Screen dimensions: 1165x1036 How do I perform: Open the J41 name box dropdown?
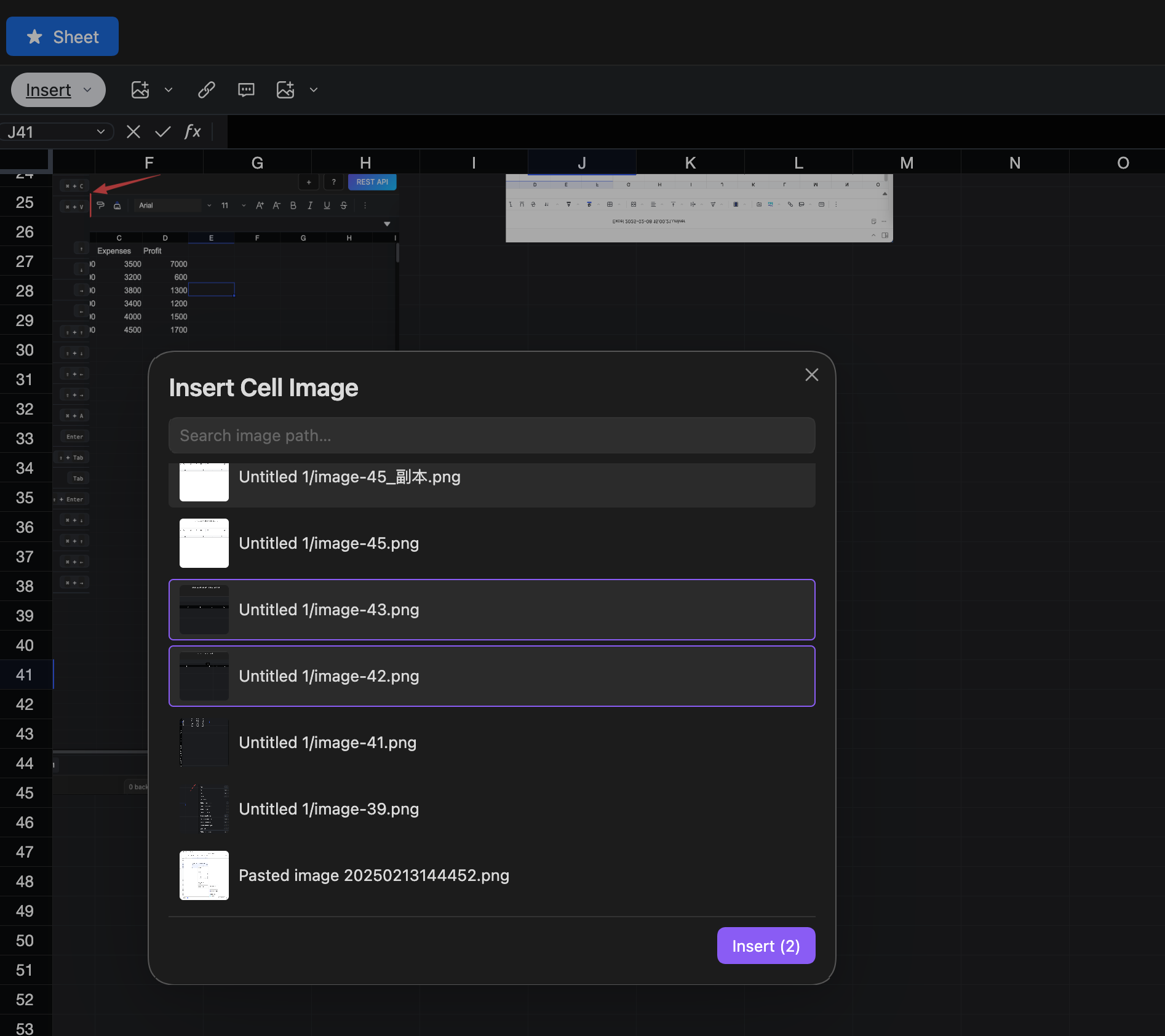point(101,132)
